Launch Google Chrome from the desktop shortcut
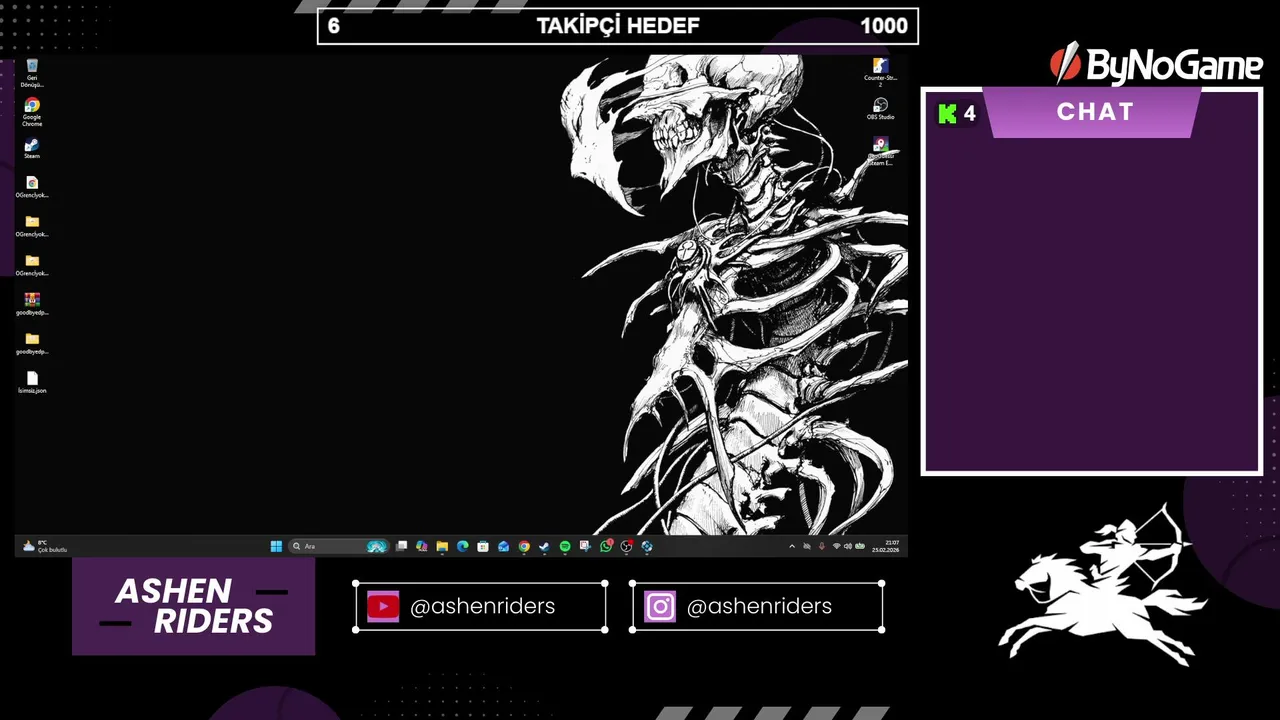This screenshot has height=720, width=1280. coord(32,112)
